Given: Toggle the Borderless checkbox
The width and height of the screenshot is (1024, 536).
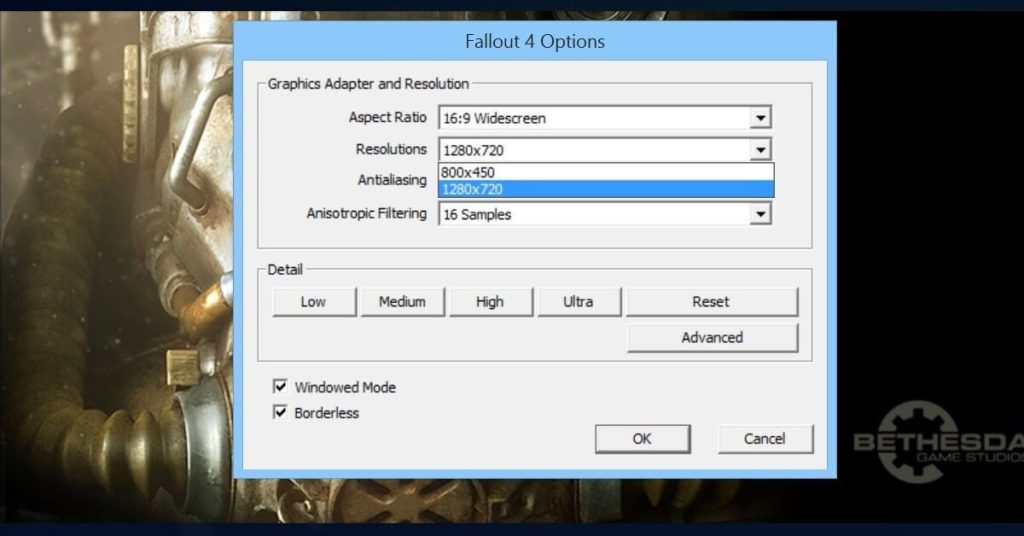Looking at the screenshot, I should [281, 412].
